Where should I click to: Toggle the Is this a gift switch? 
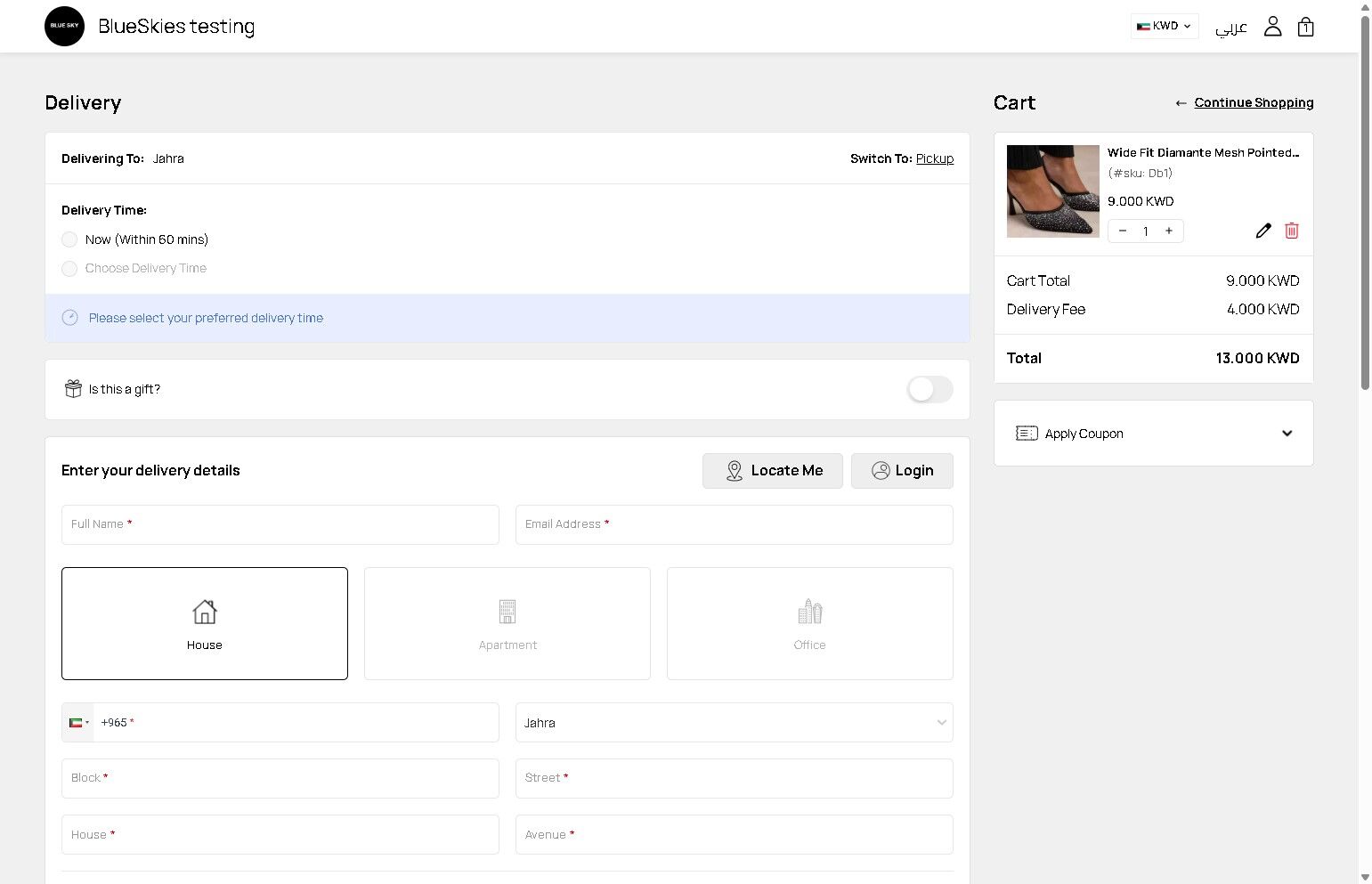point(930,389)
